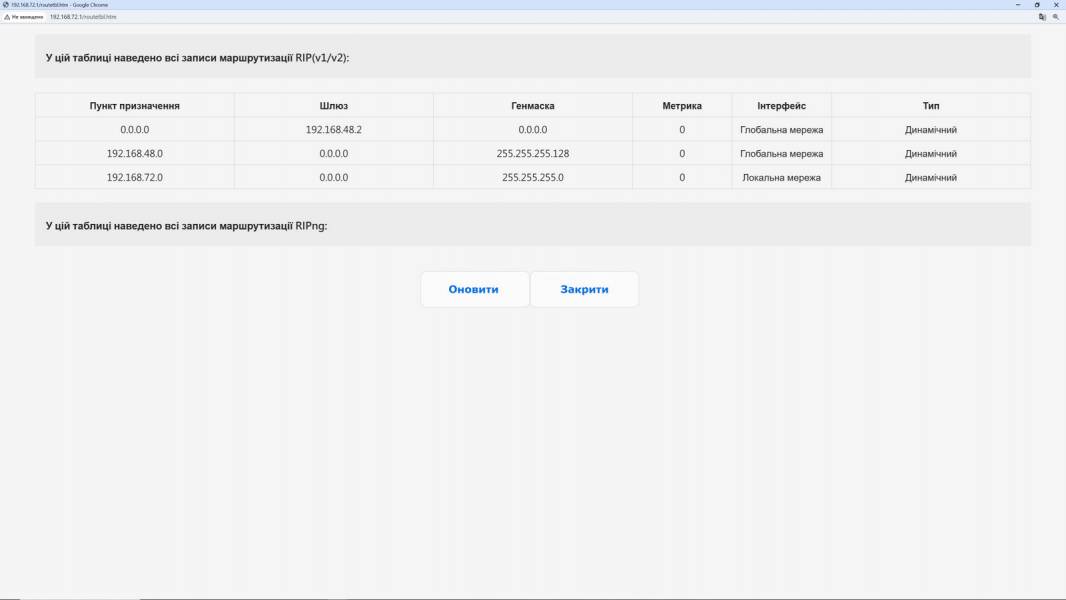
Task: Click the Пункт призначення column header
Action: click(x=135, y=106)
